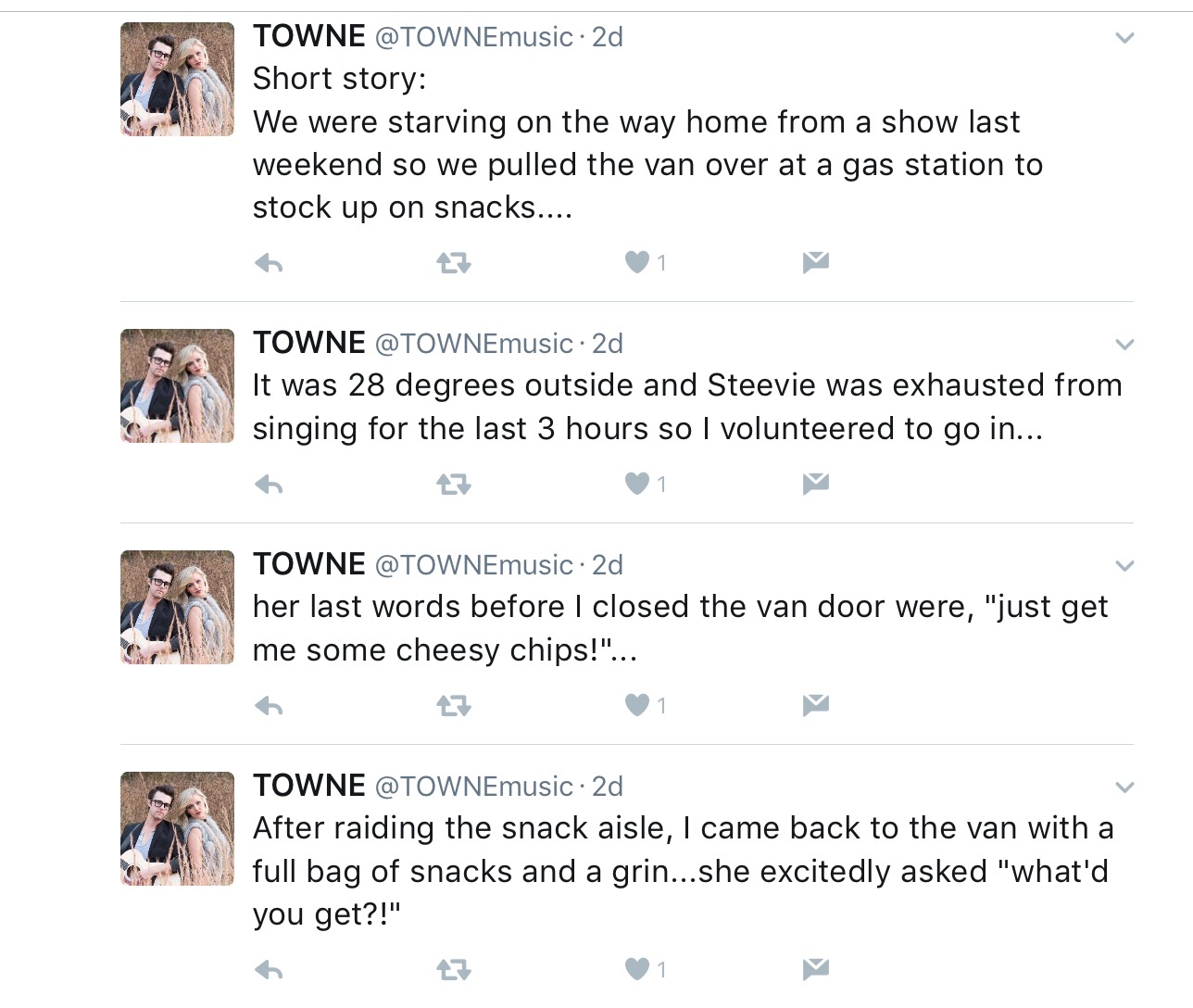Like the "Short story" tweet

click(x=637, y=263)
